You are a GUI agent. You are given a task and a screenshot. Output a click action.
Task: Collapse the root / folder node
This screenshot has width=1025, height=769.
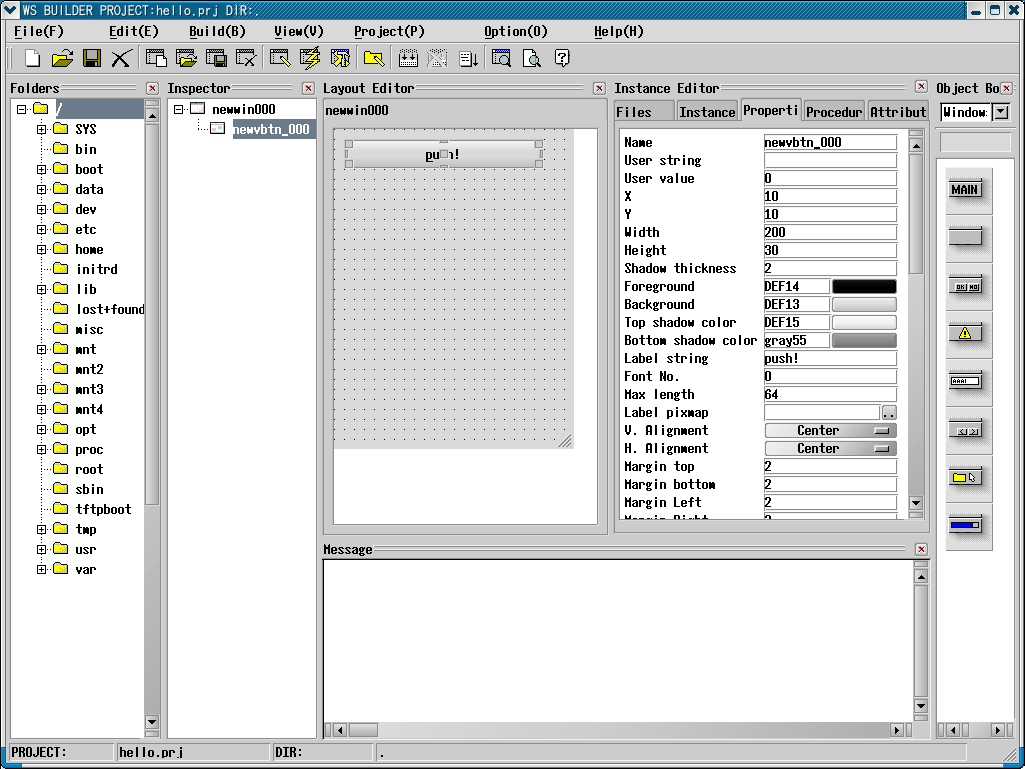pyautogui.click(x=22, y=109)
